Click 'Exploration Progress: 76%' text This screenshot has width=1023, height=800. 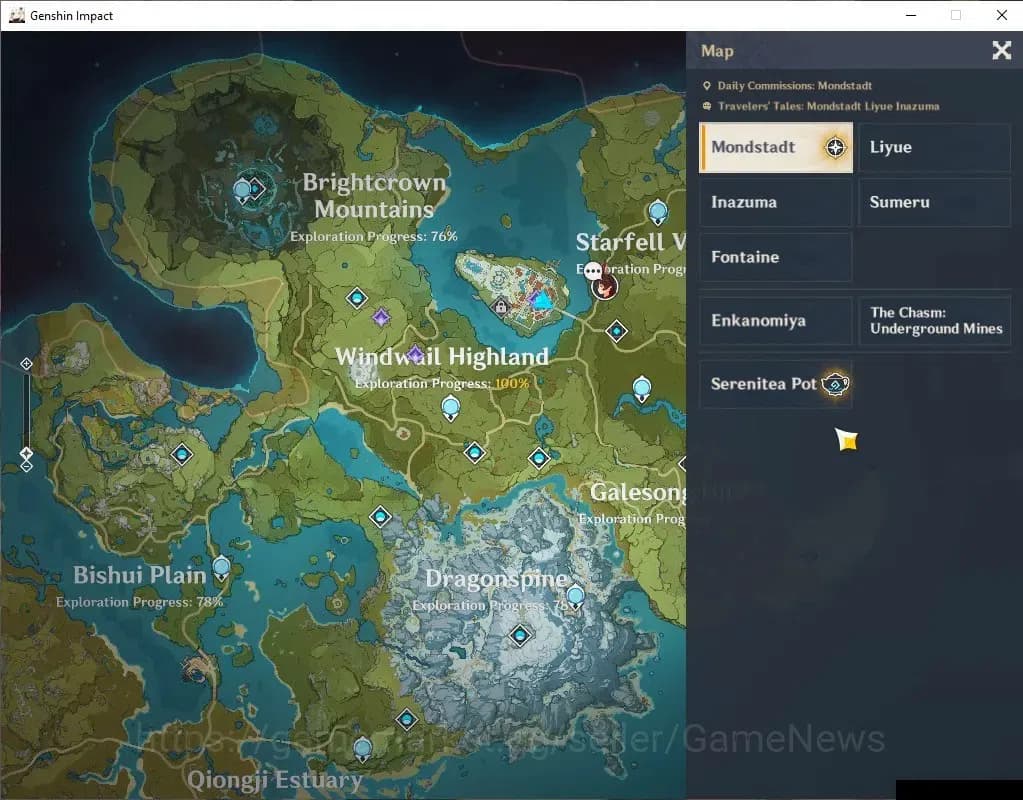374,236
